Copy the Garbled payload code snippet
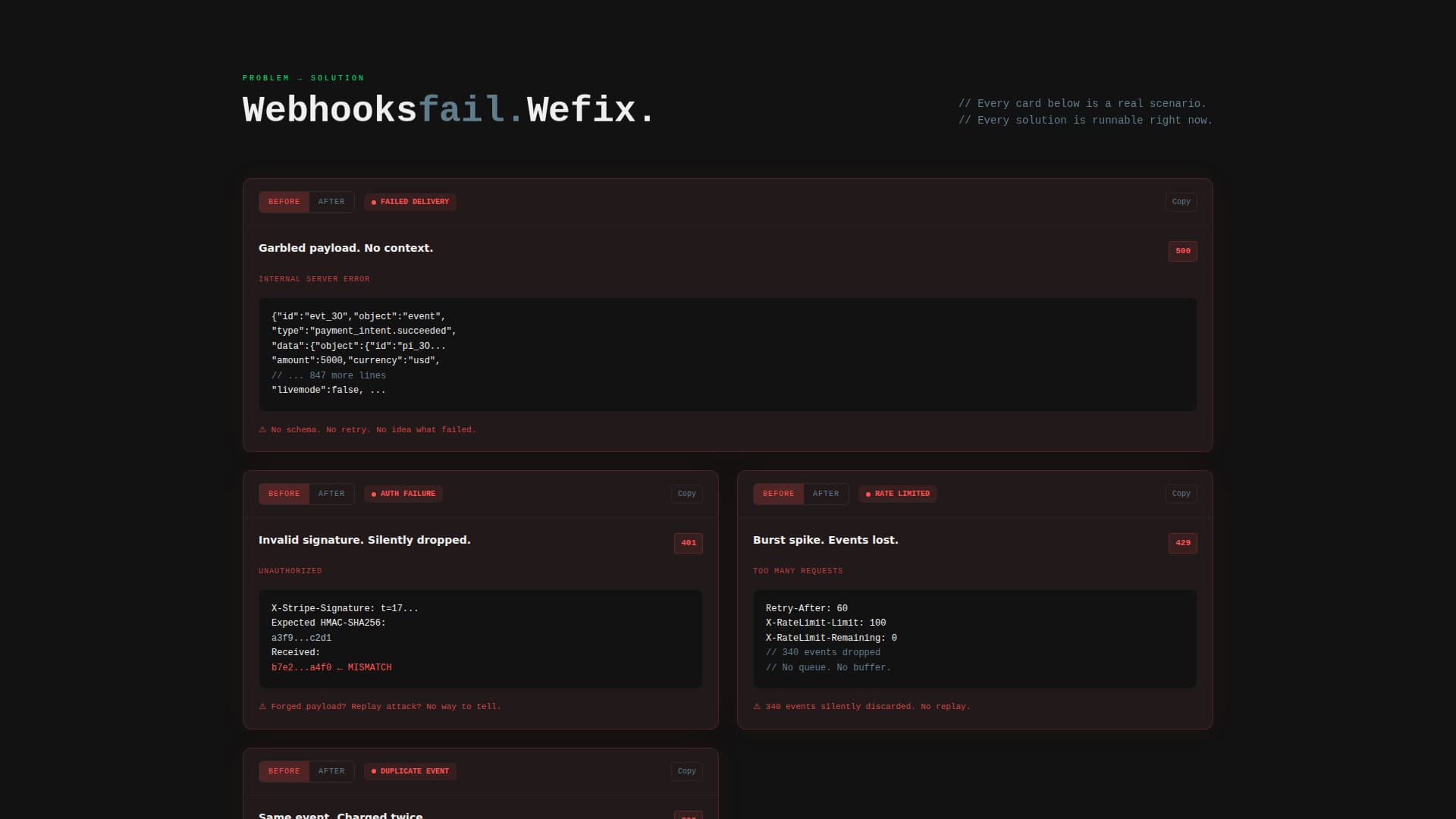The width and height of the screenshot is (1456, 819). coord(1181,202)
